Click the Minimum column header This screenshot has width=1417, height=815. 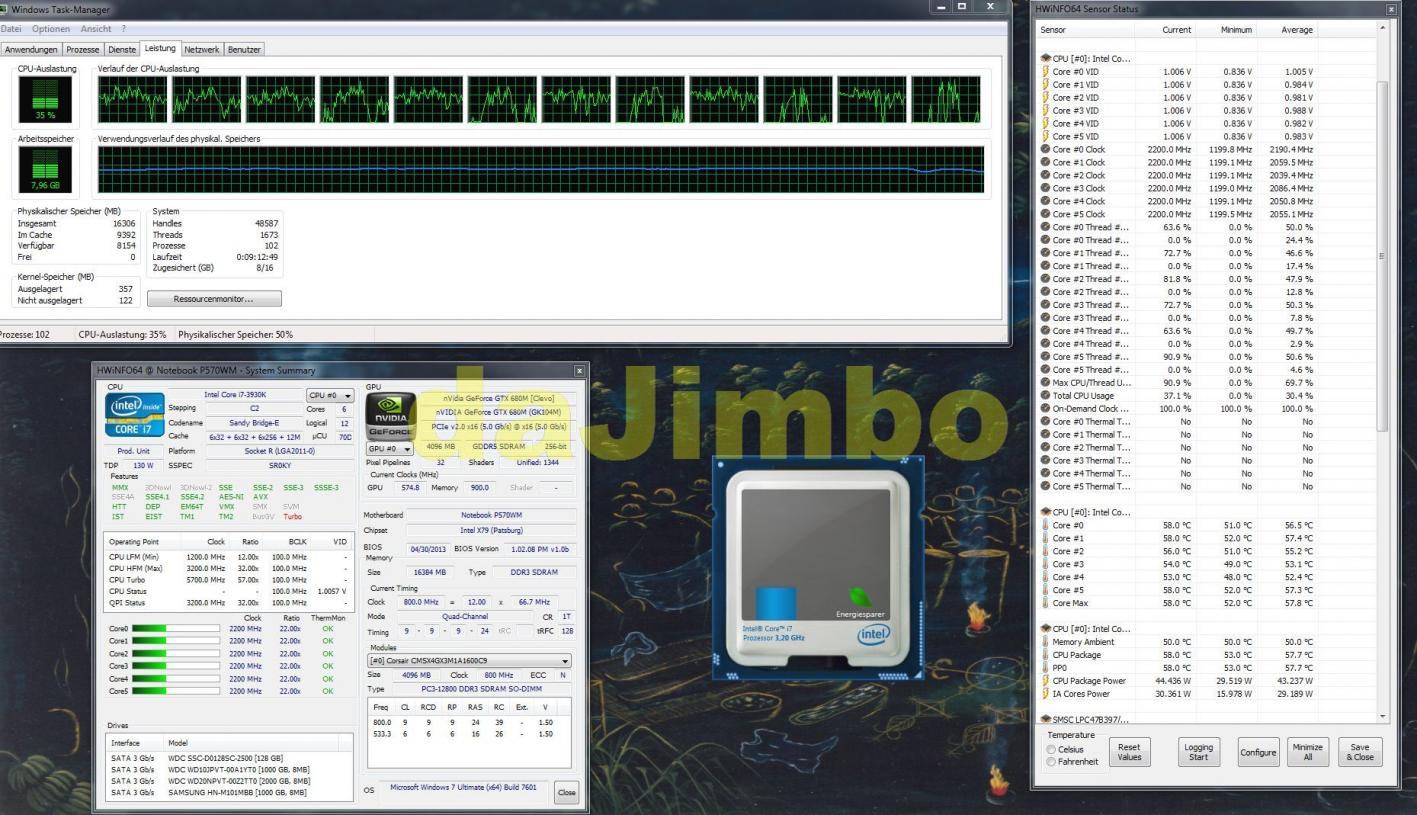tap(1236, 30)
